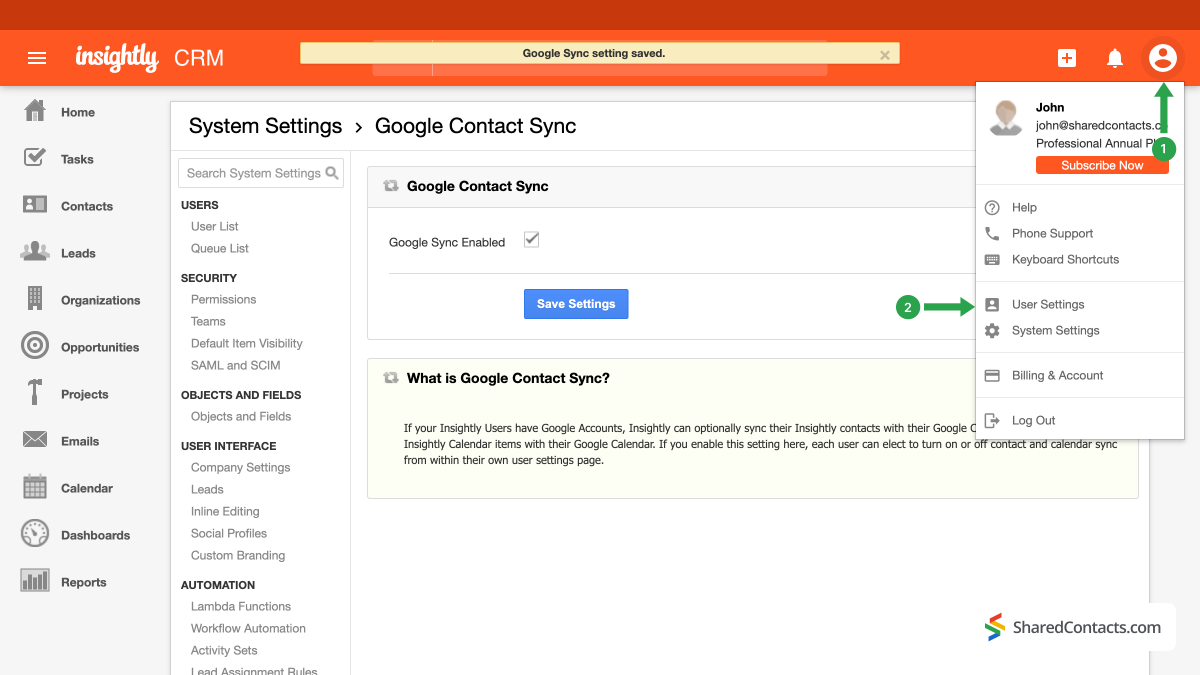Click the search magnifier in System Settings
This screenshot has width=1200, height=675.
point(333,173)
